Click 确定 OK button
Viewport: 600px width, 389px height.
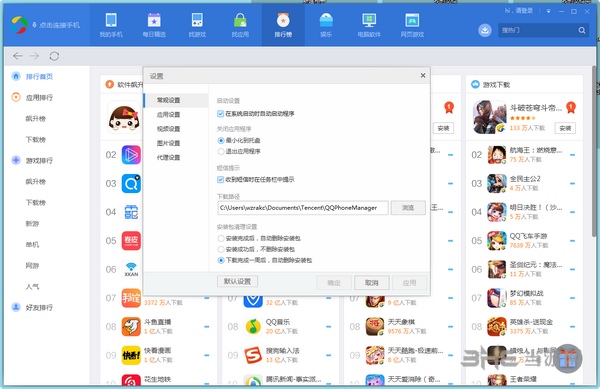(334, 283)
